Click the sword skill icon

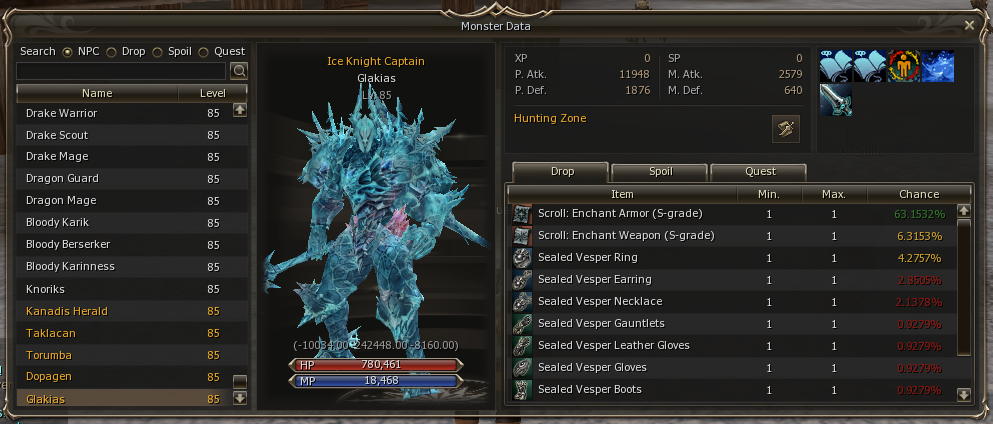tap(836, 100)
